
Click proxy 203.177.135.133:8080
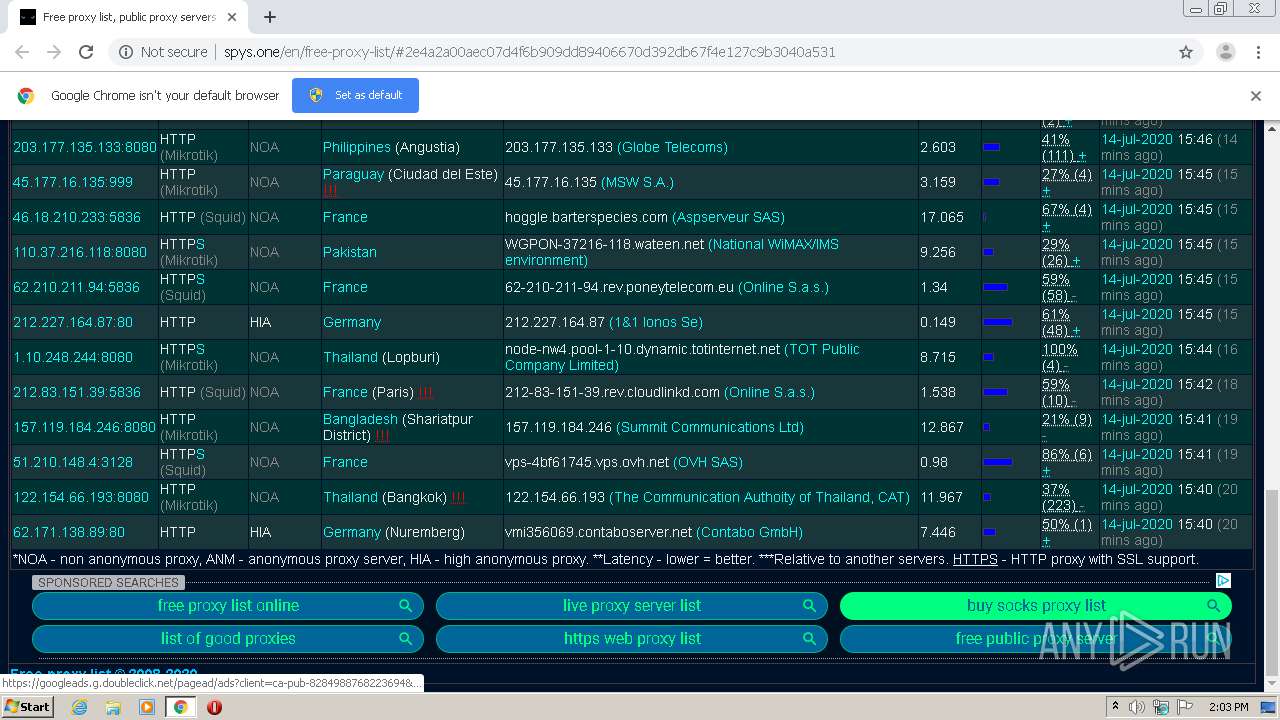[x=84, y=147]
